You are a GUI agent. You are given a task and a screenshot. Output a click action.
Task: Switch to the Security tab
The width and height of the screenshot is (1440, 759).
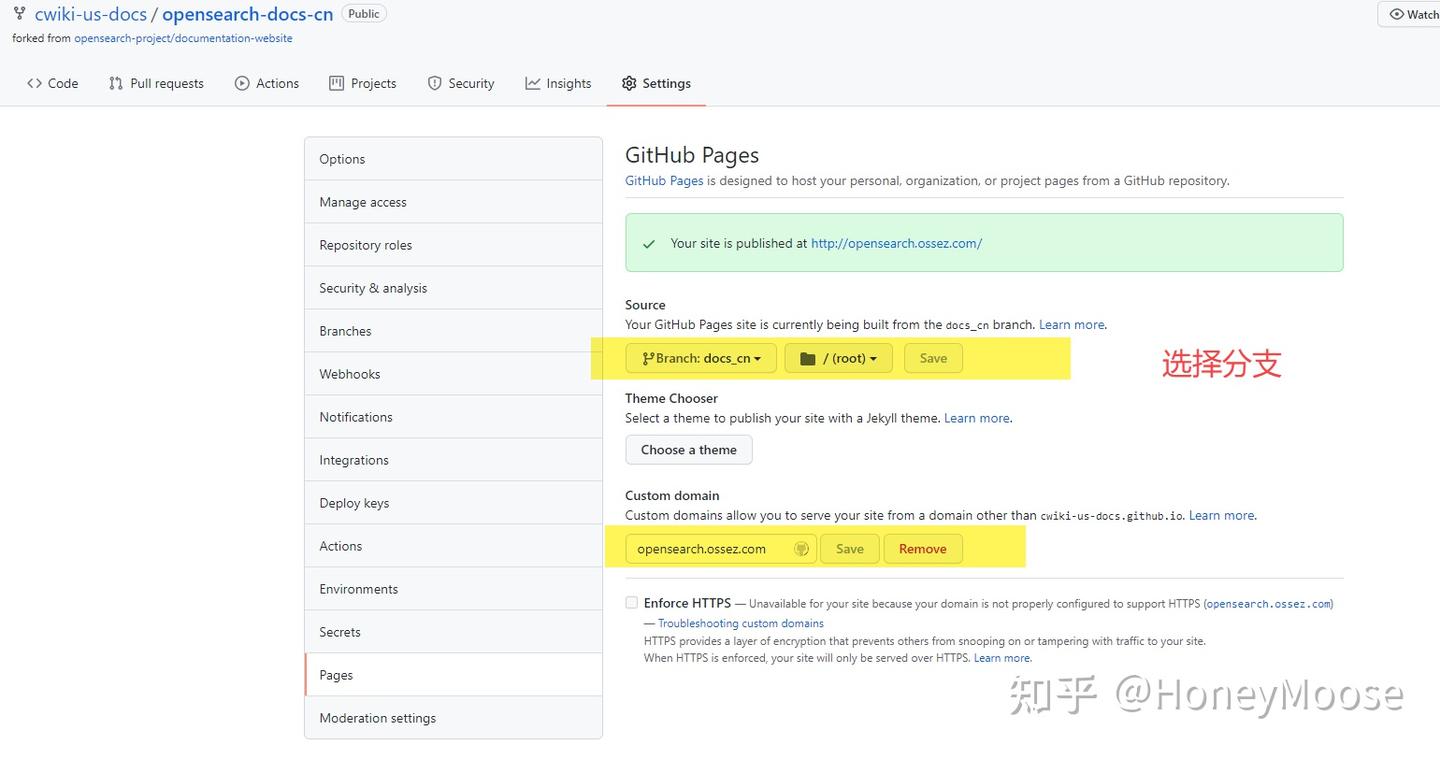coord(461,84)
